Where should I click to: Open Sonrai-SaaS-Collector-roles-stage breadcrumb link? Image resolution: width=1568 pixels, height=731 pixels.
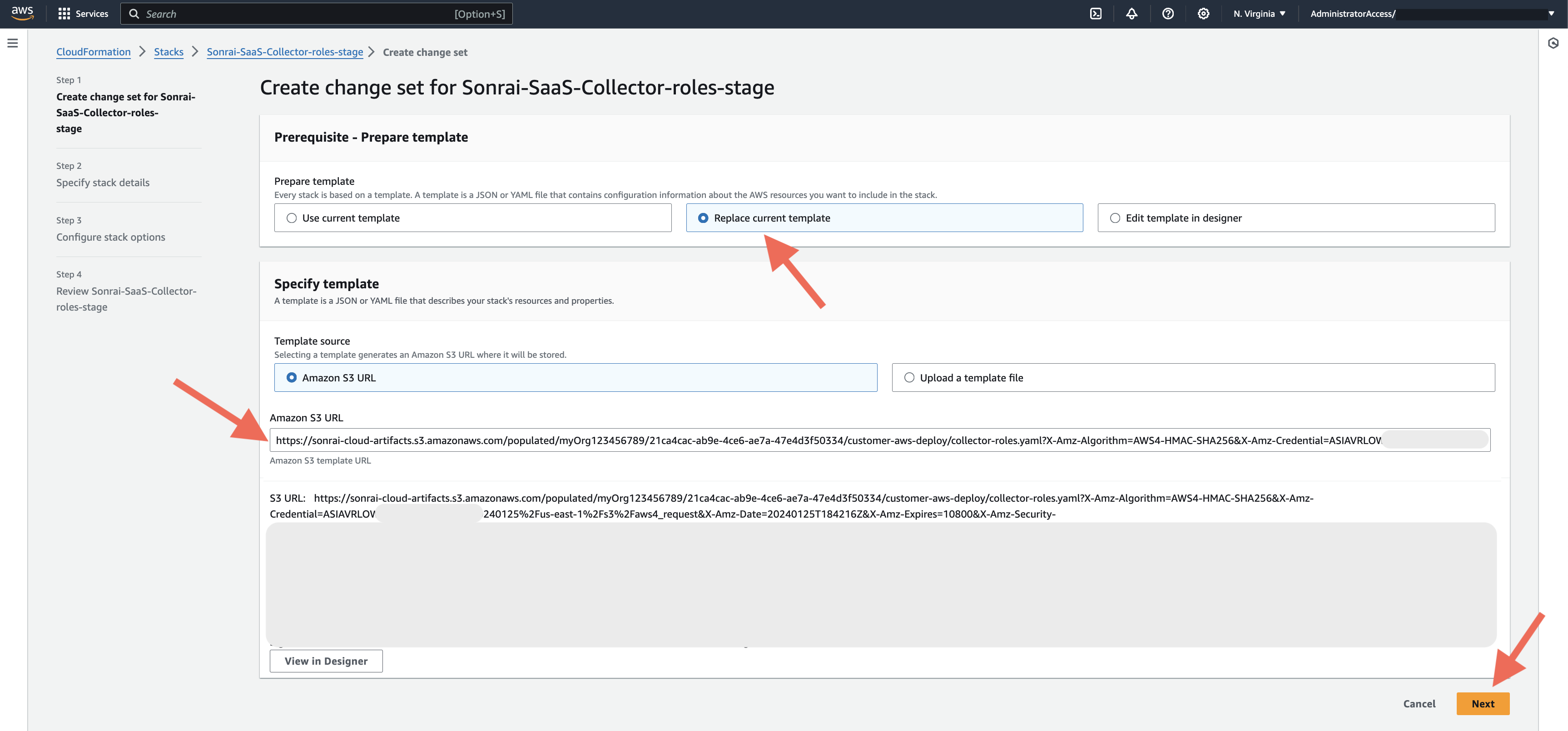[284, 52]
